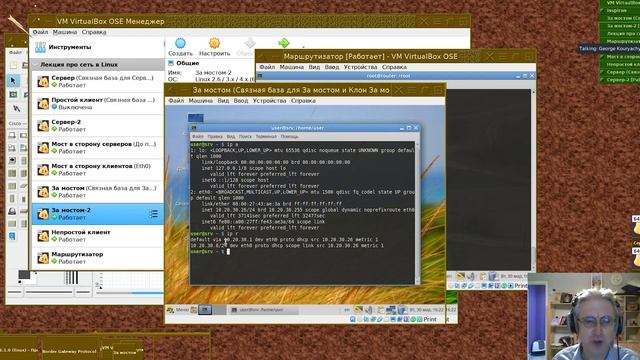Open Справка menu in За мостом window
The width and height of the screenshot is (640, 360).
pos(303,100)
